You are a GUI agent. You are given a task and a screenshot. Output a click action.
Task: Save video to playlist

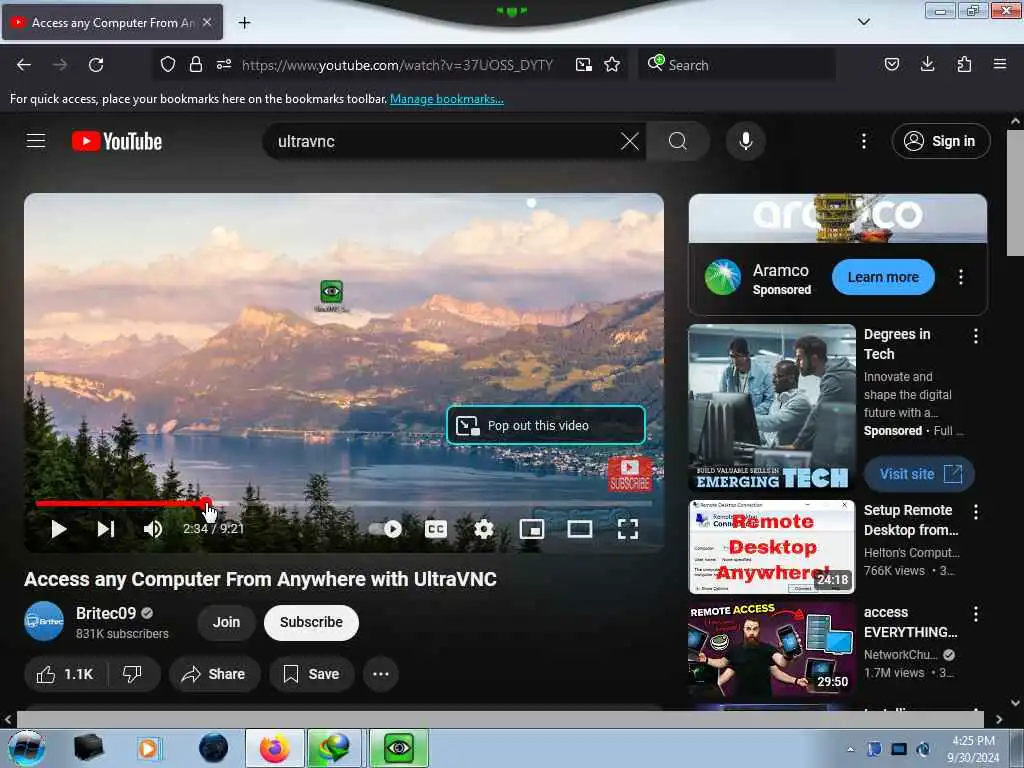[312, 674]
